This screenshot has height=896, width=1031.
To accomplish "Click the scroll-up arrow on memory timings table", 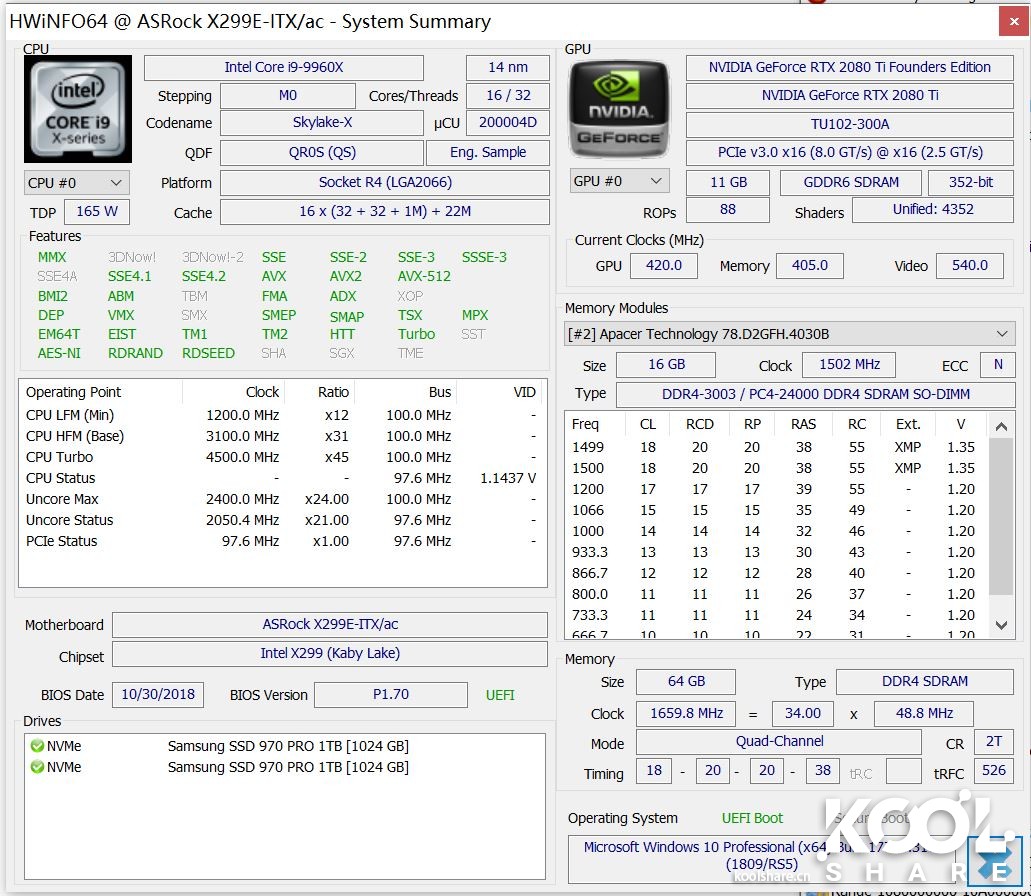I will [1001, 426].
